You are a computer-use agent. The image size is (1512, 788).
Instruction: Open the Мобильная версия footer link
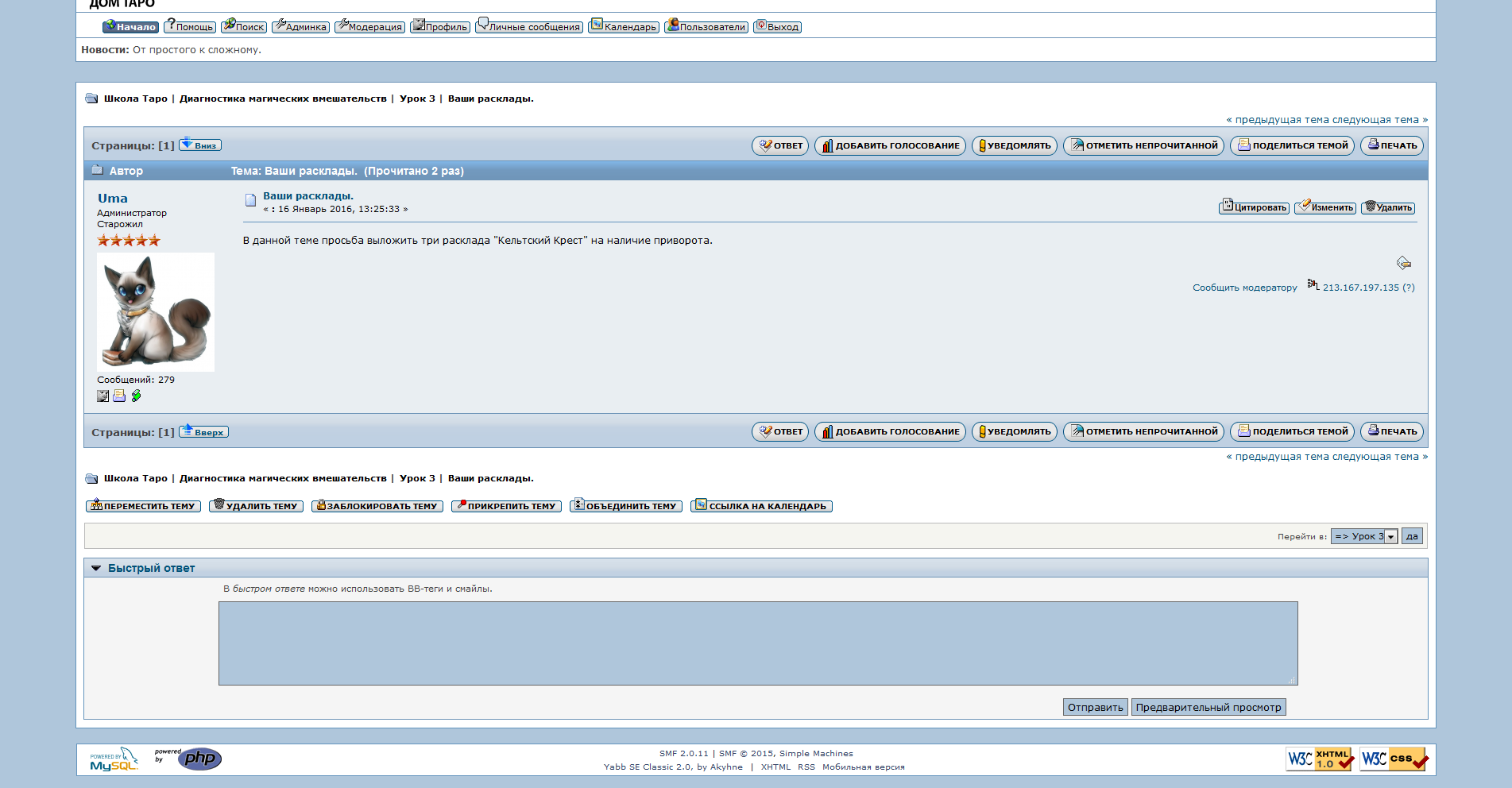864,767
